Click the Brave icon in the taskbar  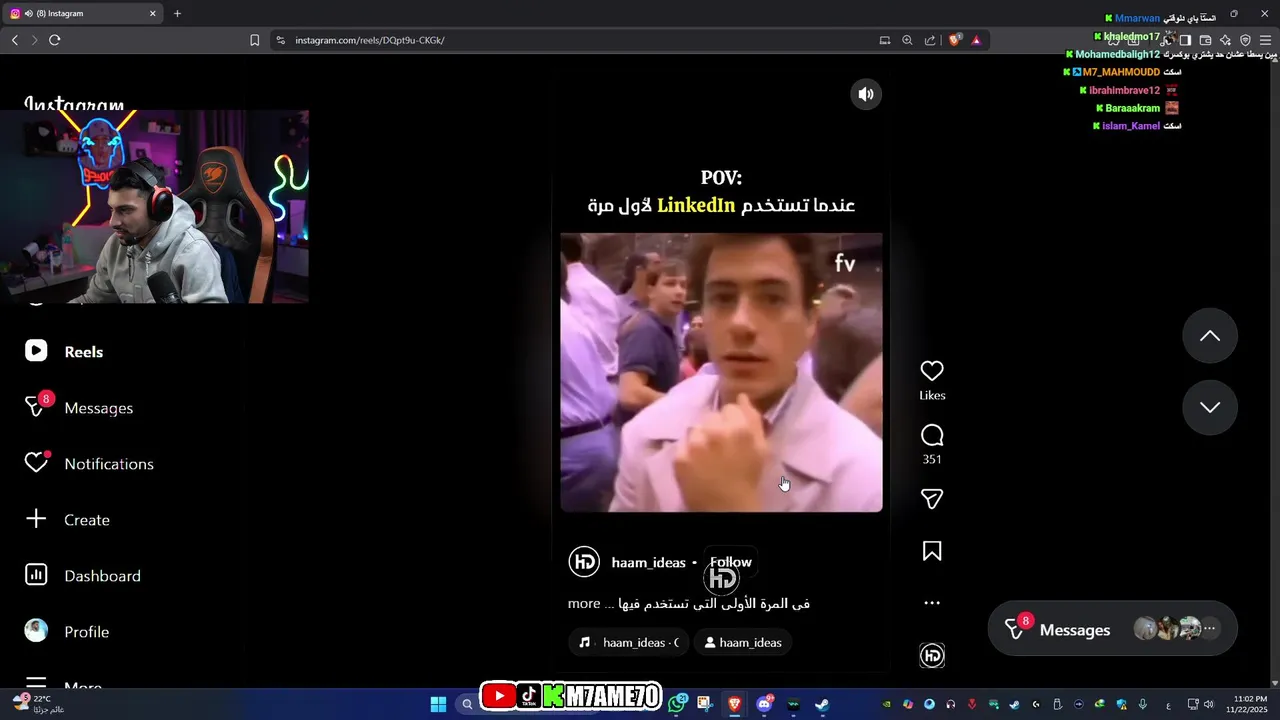[735, 704]
